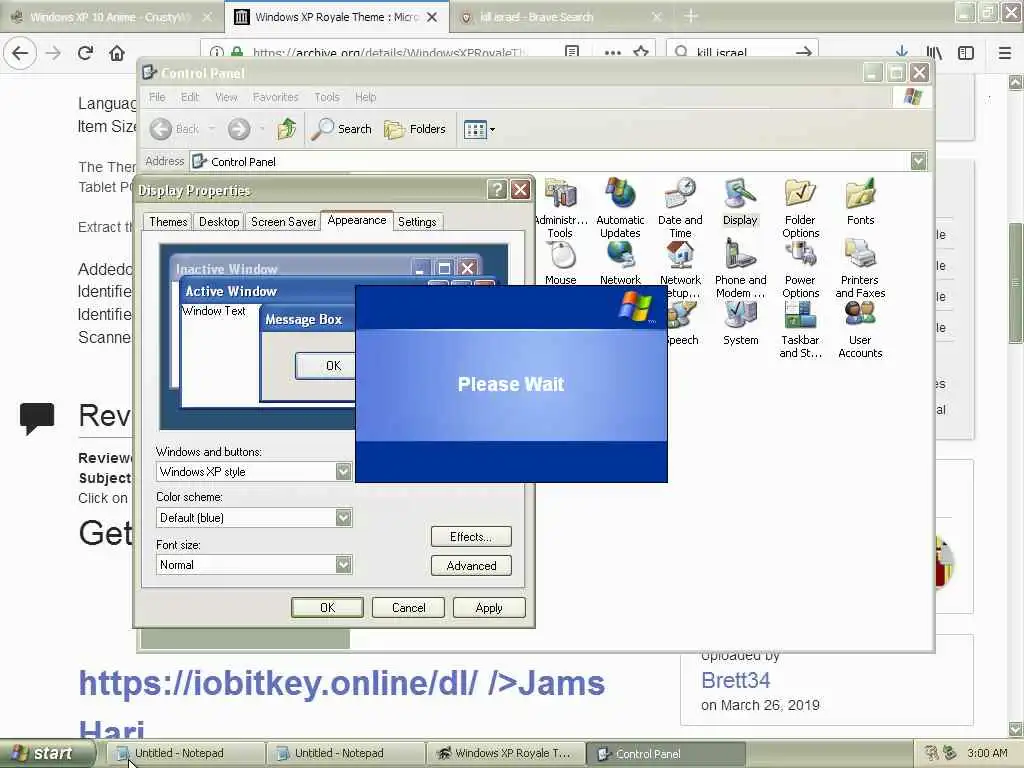The height and width of the screenshot is (768, 1024).
Task: Click the Firefox back arrow
Action: pyautogui.click(x=20, y=53)
